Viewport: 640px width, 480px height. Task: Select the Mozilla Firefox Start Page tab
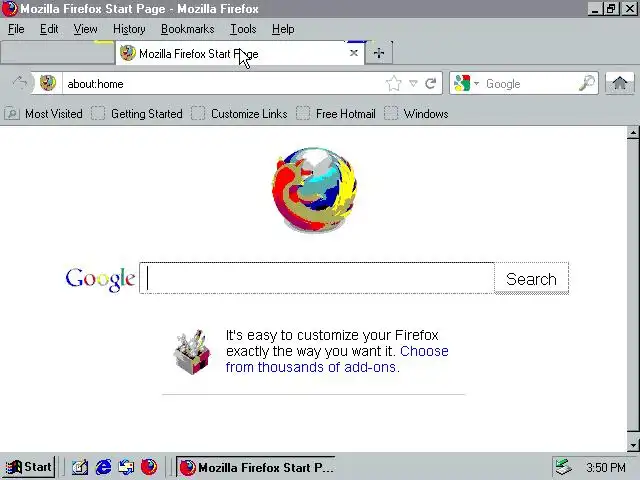[x=240, y=53]
